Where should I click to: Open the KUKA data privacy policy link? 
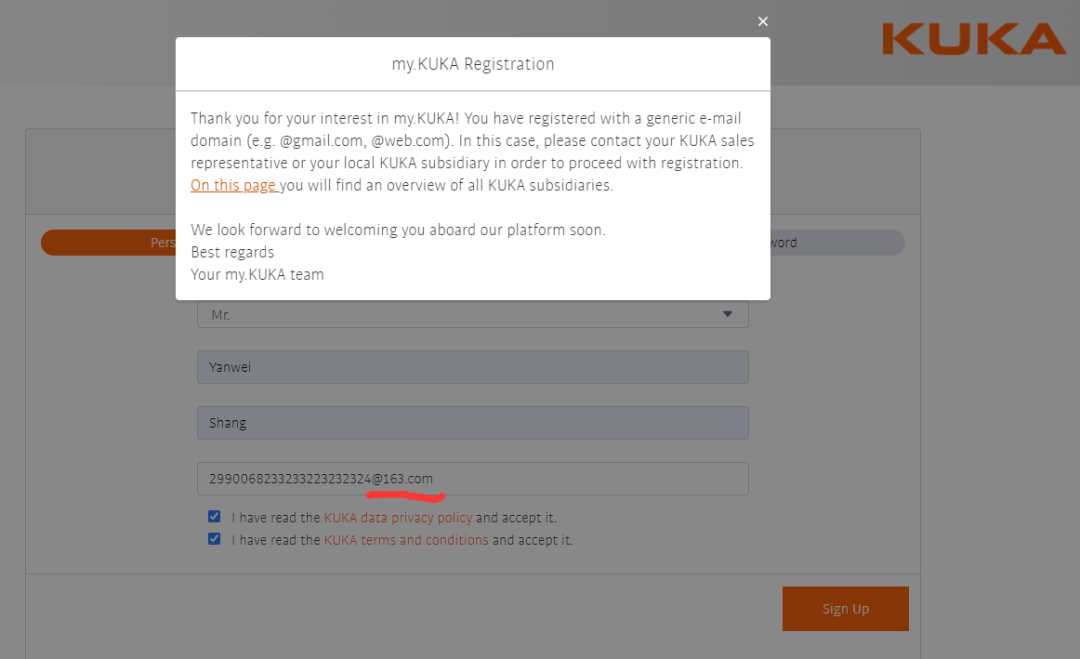[398, 518]
